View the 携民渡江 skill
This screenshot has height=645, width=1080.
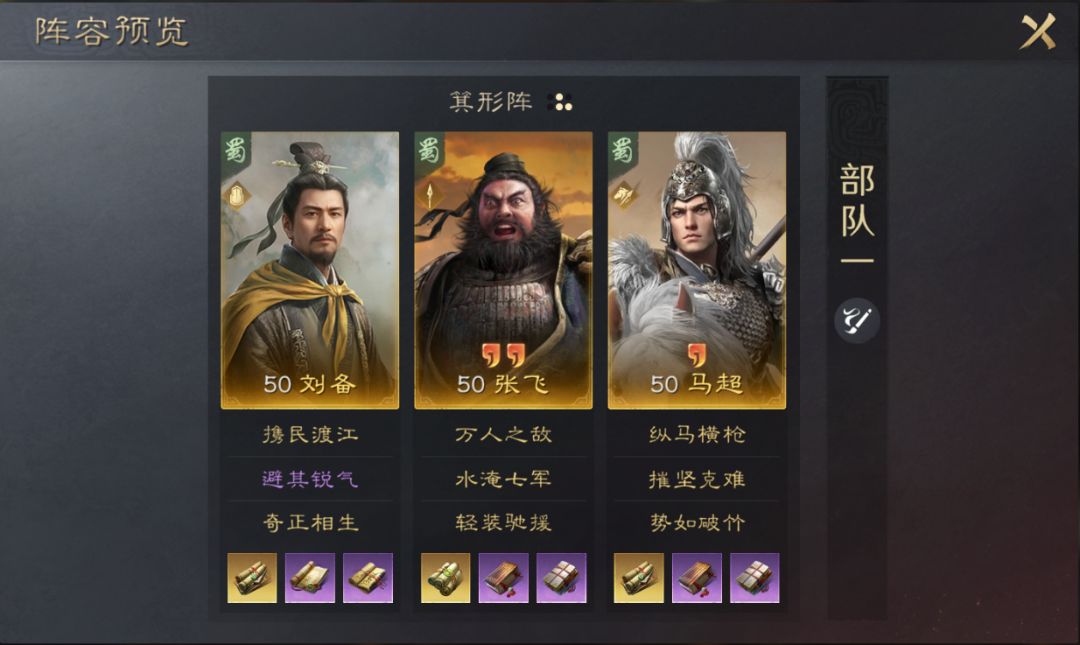click(310, 435)
